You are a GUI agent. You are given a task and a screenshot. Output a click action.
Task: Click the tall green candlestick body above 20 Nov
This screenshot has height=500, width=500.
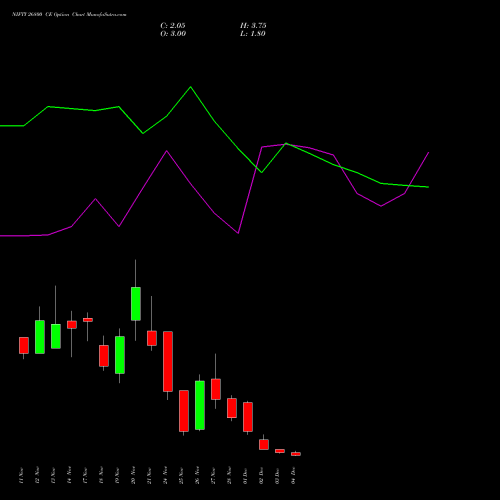coord(136,304)
